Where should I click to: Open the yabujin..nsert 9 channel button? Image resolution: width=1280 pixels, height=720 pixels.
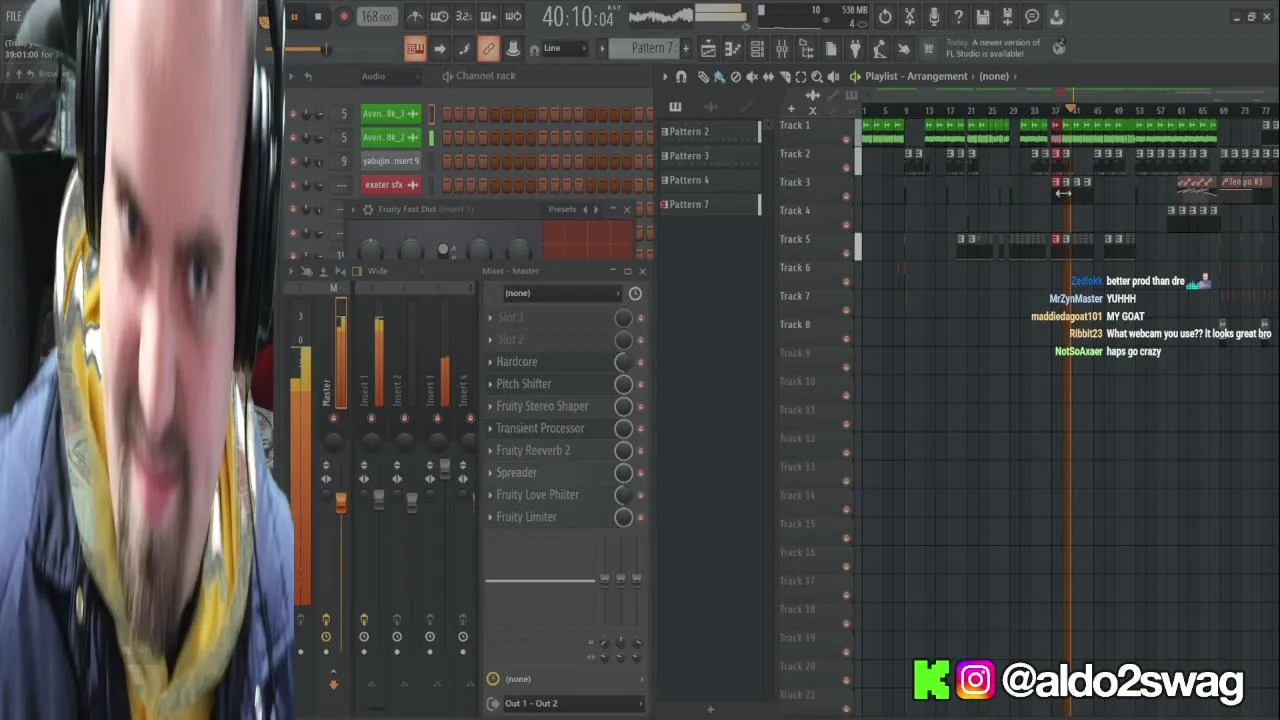tap(391, 161)
